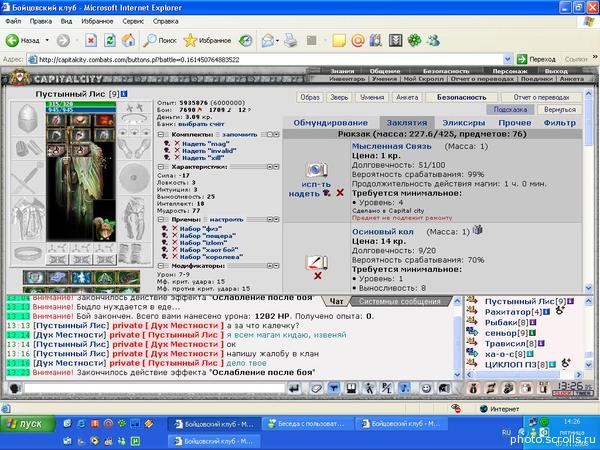Switch to the Эликсиры tab
This screenshot has height=450, width=600.
[463, 123]
